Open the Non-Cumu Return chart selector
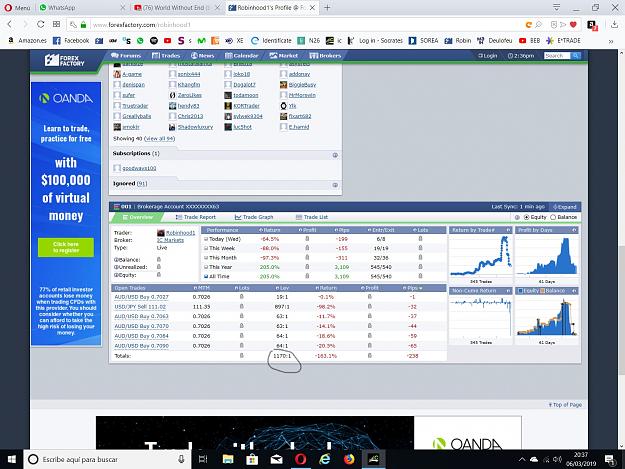625x469 pixels. pyautogui.click(x=508, y=291)
